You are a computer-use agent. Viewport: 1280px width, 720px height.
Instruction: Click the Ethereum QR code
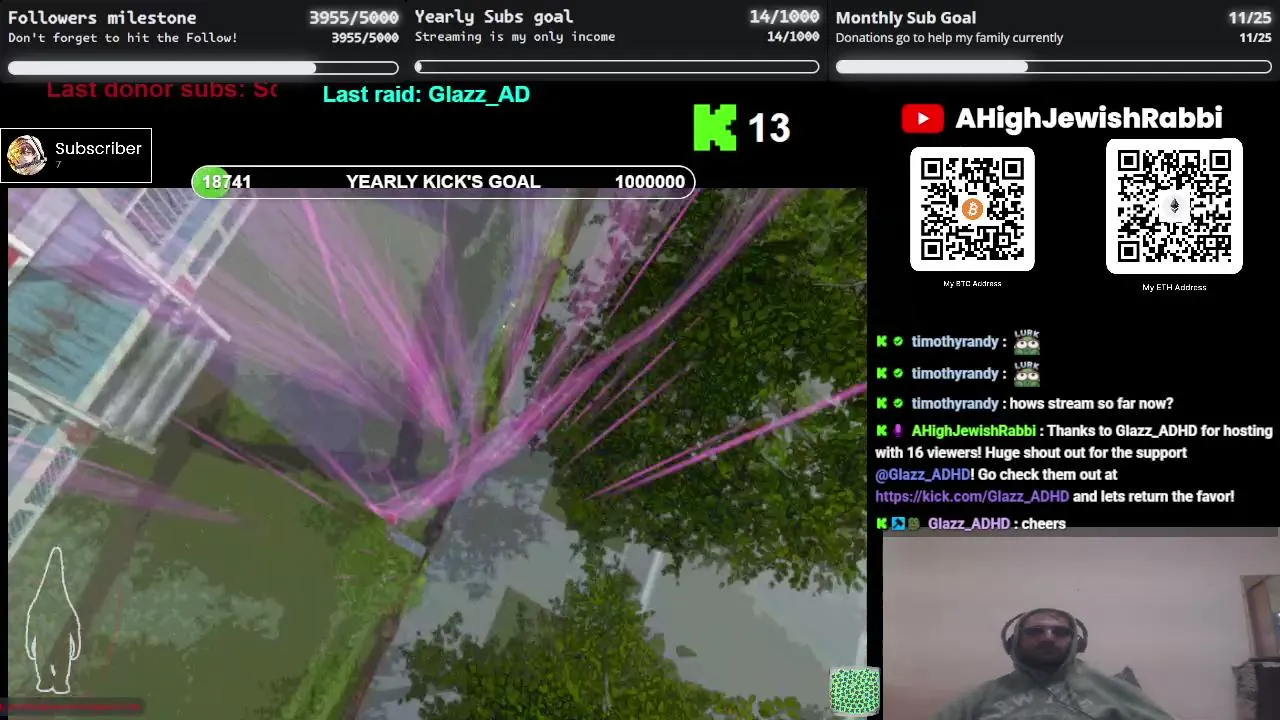[x=1174, y=208]
